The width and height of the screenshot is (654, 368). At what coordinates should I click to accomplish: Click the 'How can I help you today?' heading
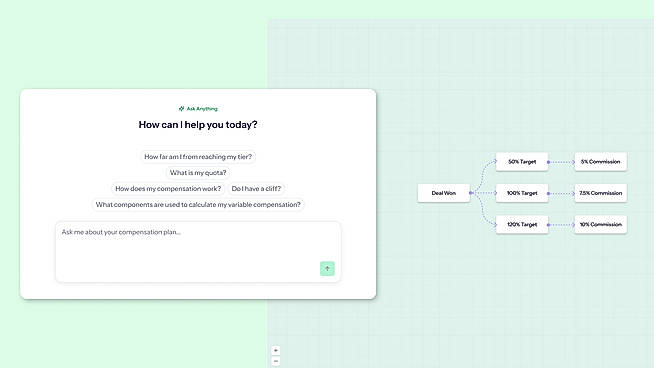tap(198, 125)
